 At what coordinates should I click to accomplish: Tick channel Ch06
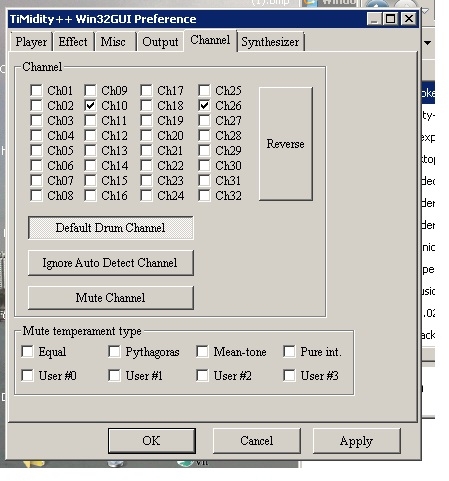(36, 165)
